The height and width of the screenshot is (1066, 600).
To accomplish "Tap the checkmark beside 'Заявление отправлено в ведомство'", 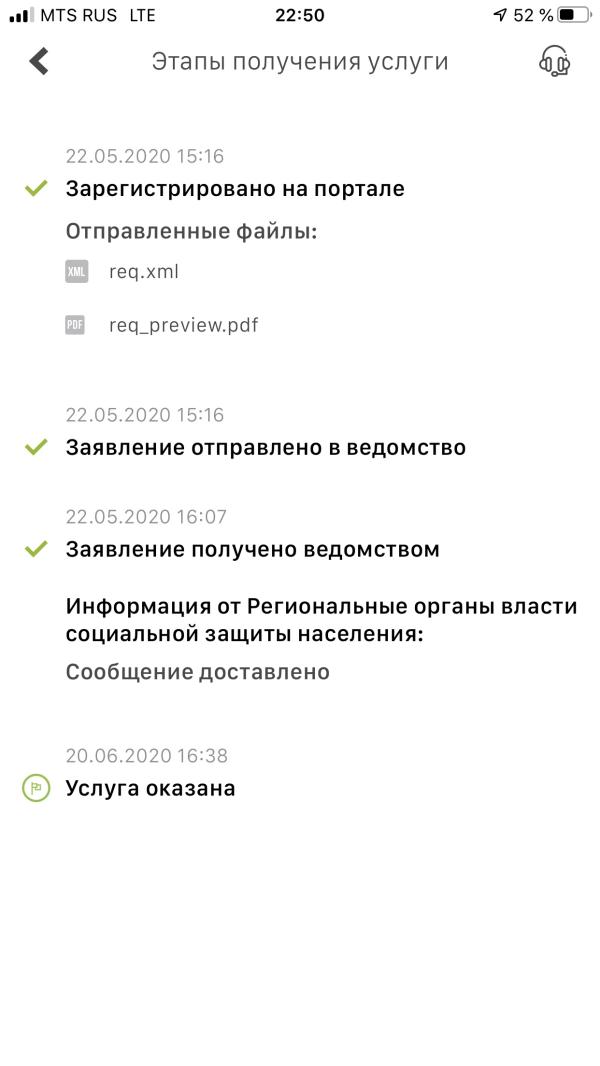I will 37,447.
